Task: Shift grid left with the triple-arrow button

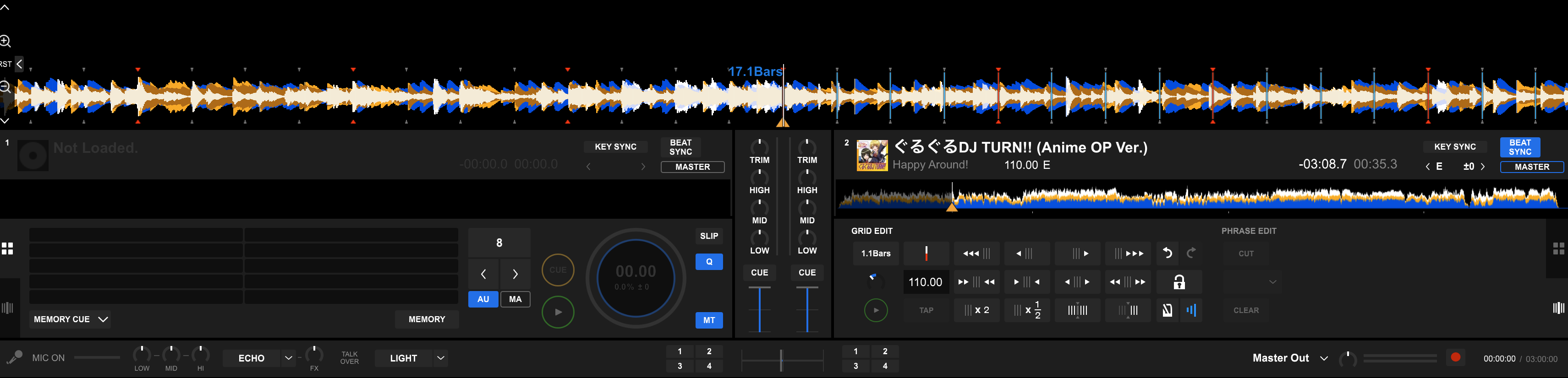Action: coord(976,254)
